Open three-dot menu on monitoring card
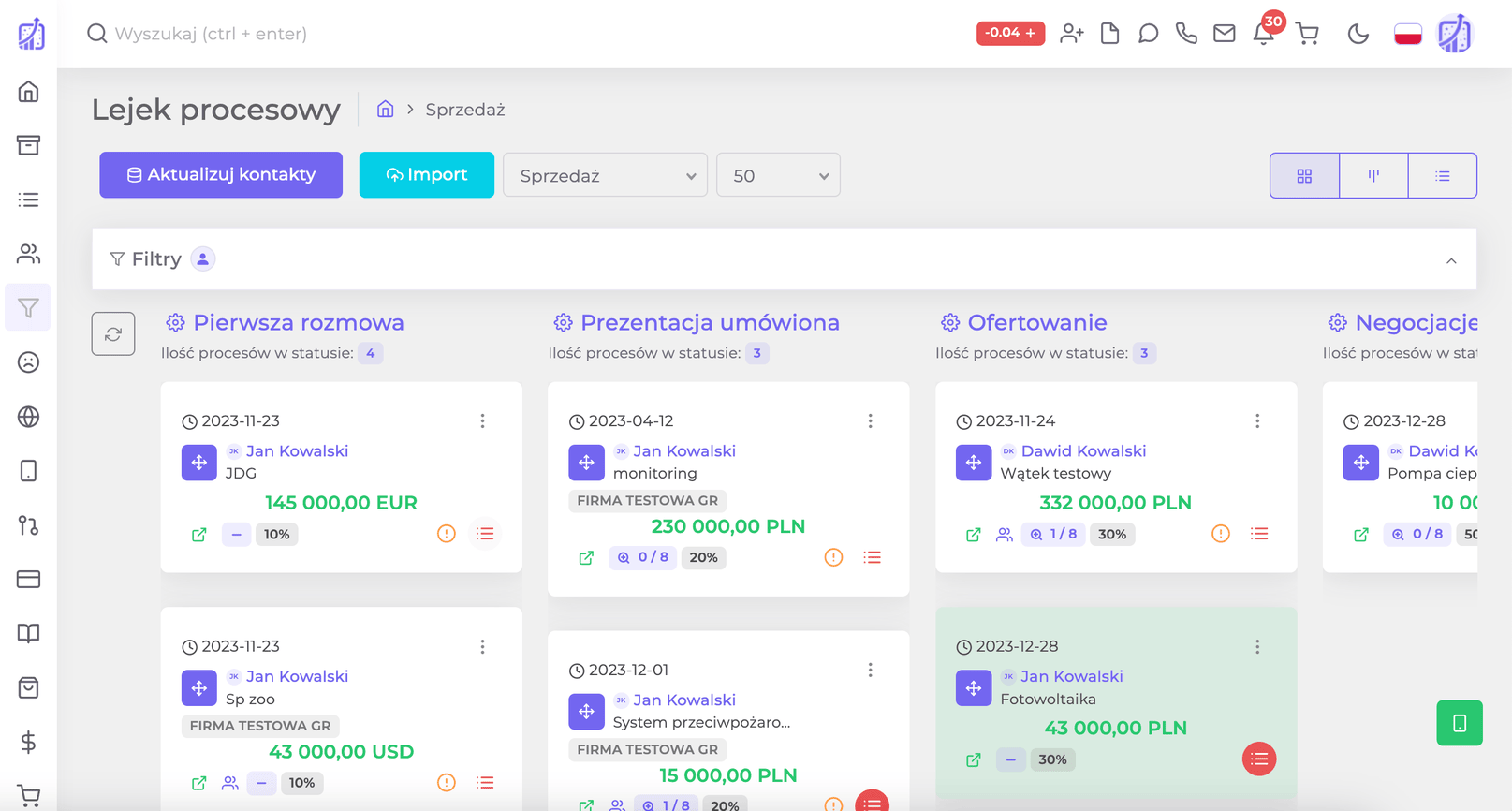The width and height of the screenshot is (1512, 811). click(x=871, y=421)
